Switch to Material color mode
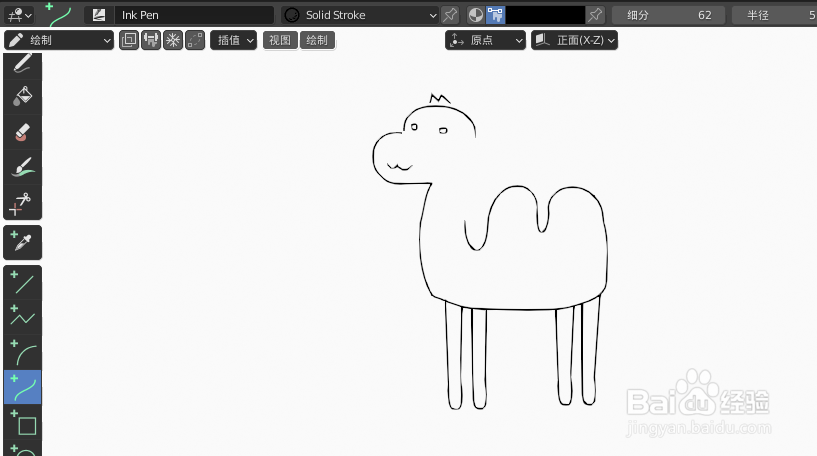817x456 pixels. tap(475, 15)
